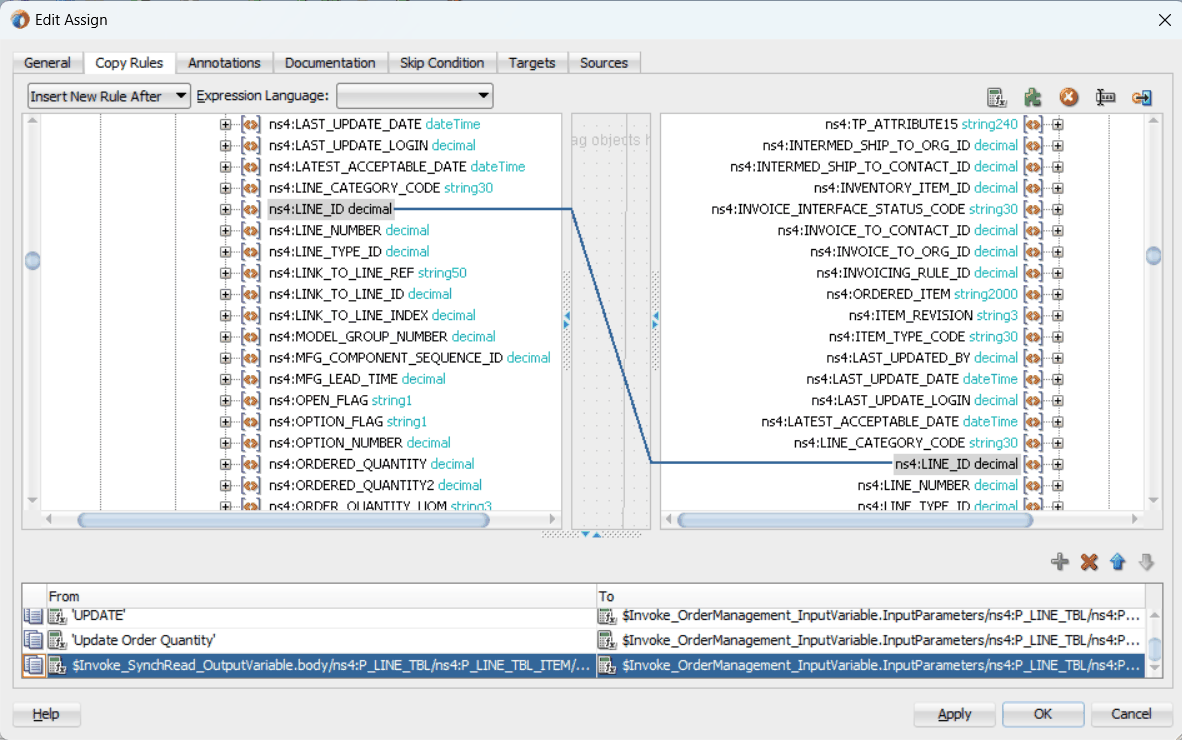1182x740 pixels.
Task: Click element icon next to left ns4:LINE_ID
Action: 251,209
